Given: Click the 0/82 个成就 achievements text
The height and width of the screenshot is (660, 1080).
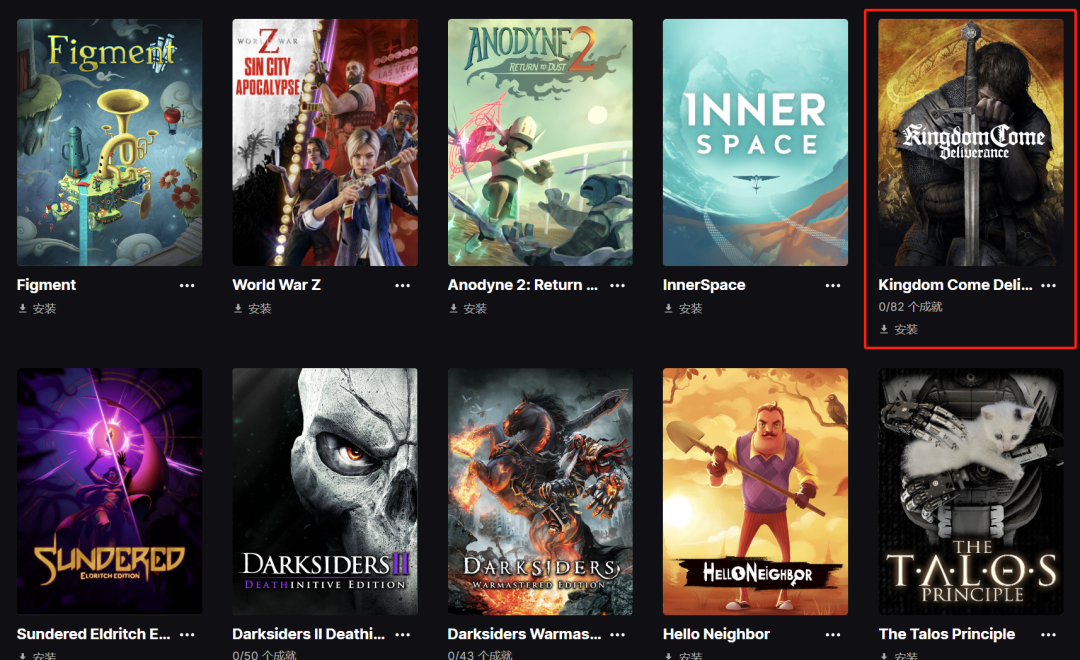Looking at the screenshot, I should [910, 307].
